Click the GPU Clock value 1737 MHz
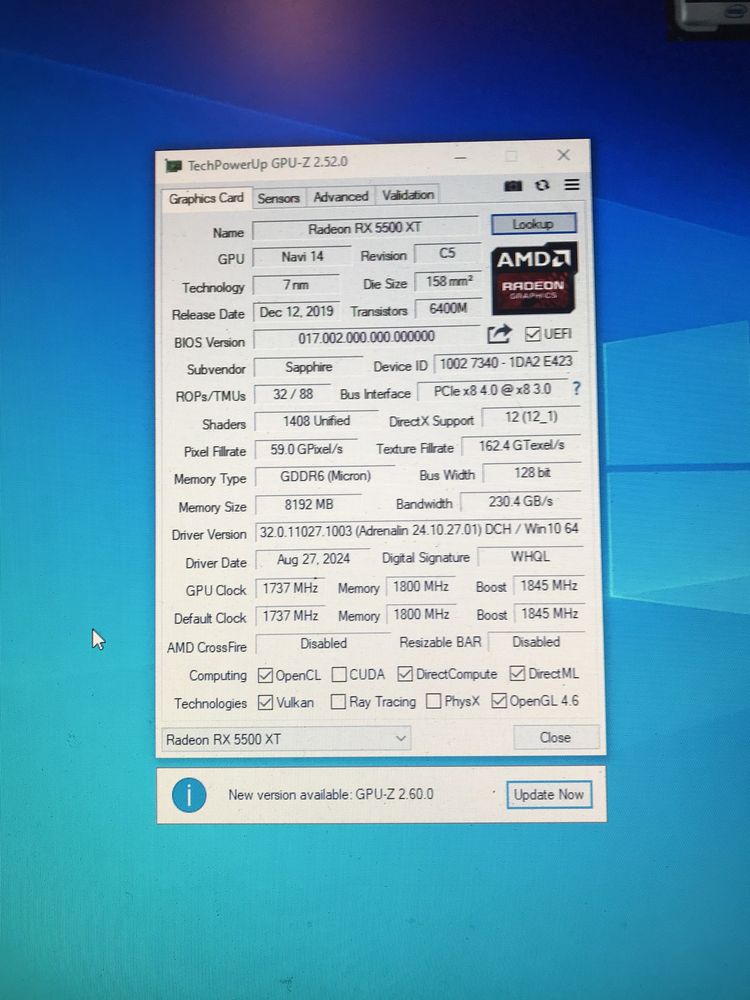Image resolution: width=750 pixels, height=1000 pixels. [290, 587]
